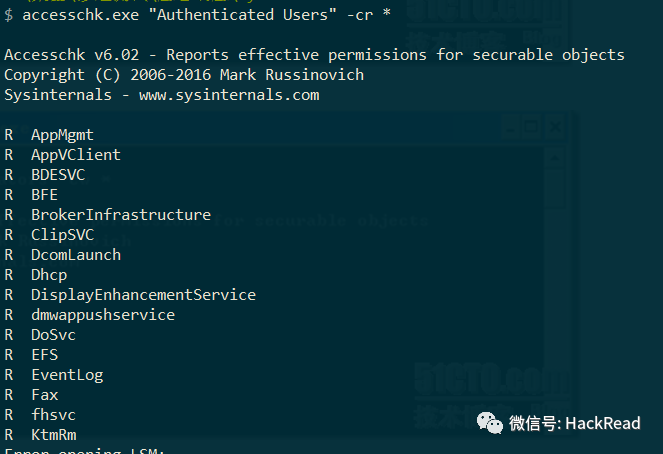The height and width of the screenshot is (454, 663).
Task: Click the EventLog service name
Action: pyautogui.click(x=67, y=375)
